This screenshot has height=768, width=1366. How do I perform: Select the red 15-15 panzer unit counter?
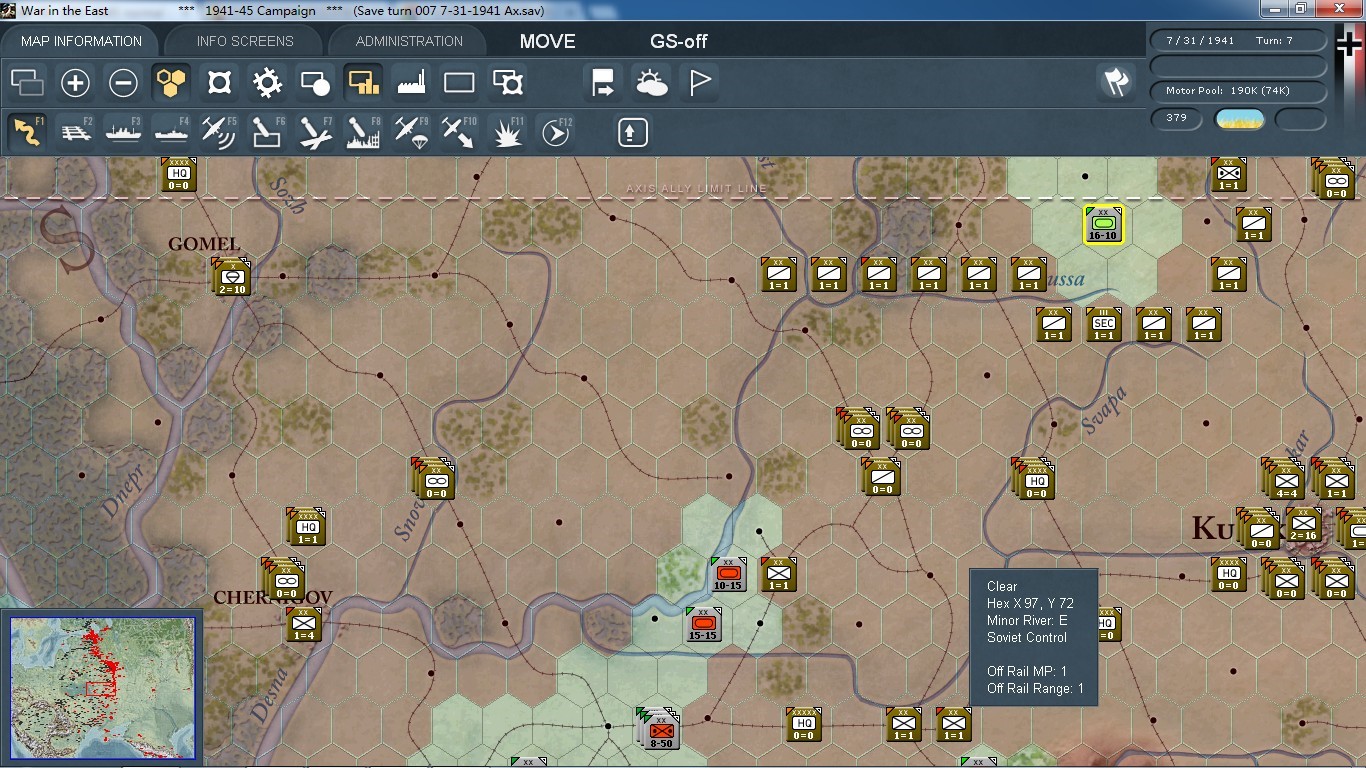click(x=703, y=624)
